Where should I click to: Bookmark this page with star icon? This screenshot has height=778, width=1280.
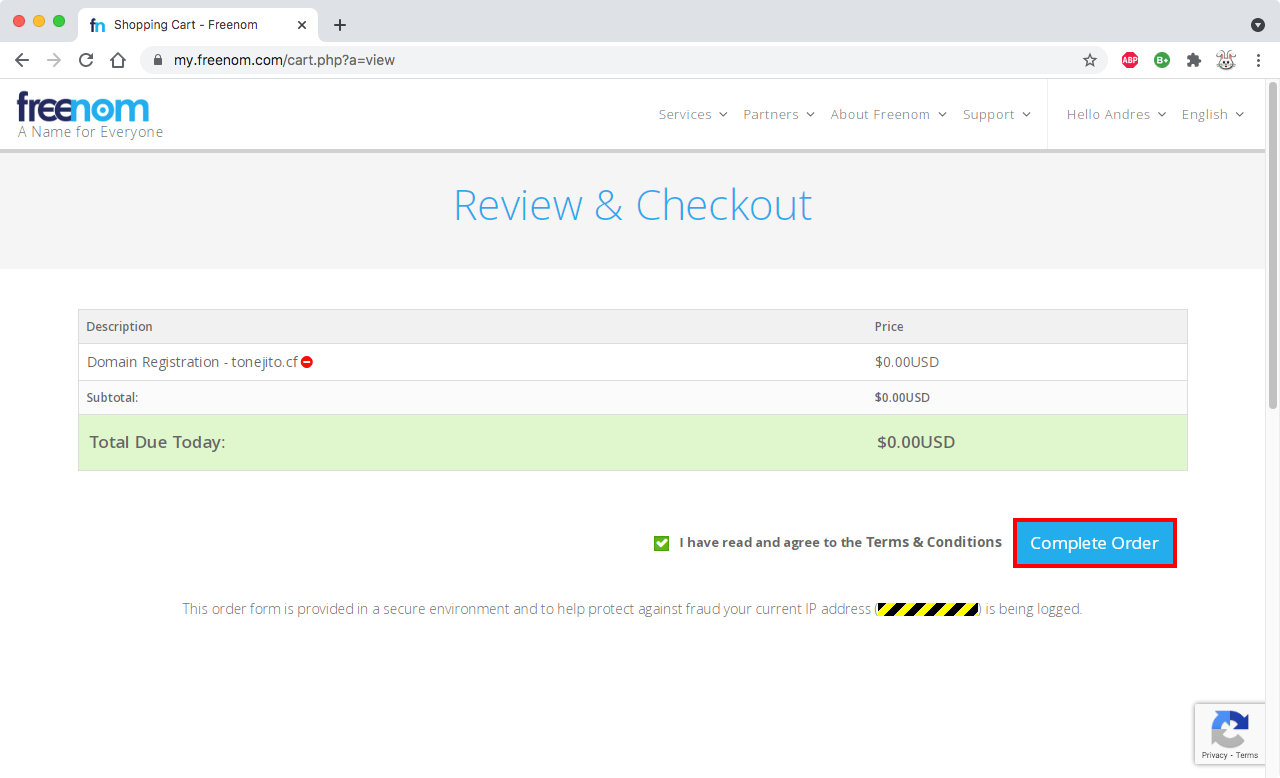pyautogui.click(x=1090, y=60)
